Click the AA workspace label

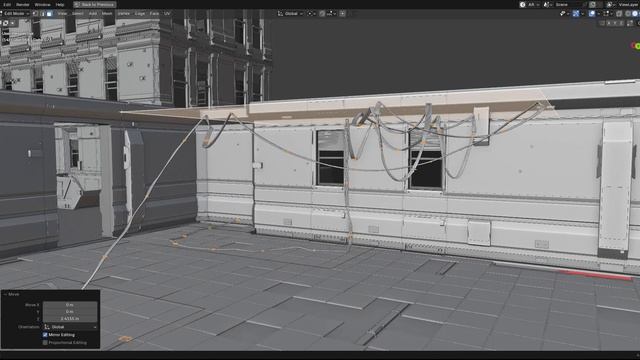pyautogui.click(x=531, y=4)
